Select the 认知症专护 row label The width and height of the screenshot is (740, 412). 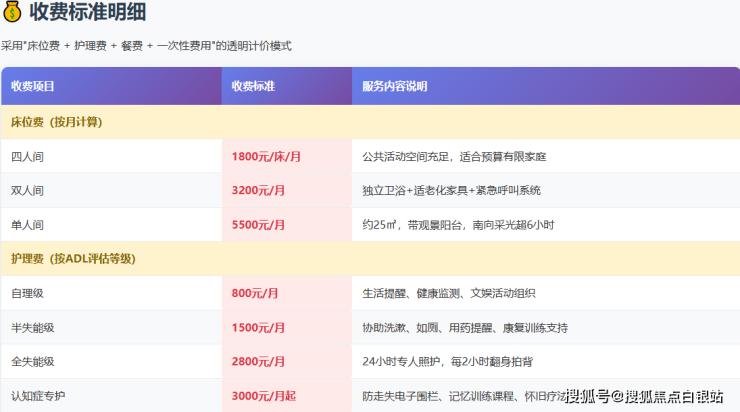pyautogui.click(x=37, y=396)
